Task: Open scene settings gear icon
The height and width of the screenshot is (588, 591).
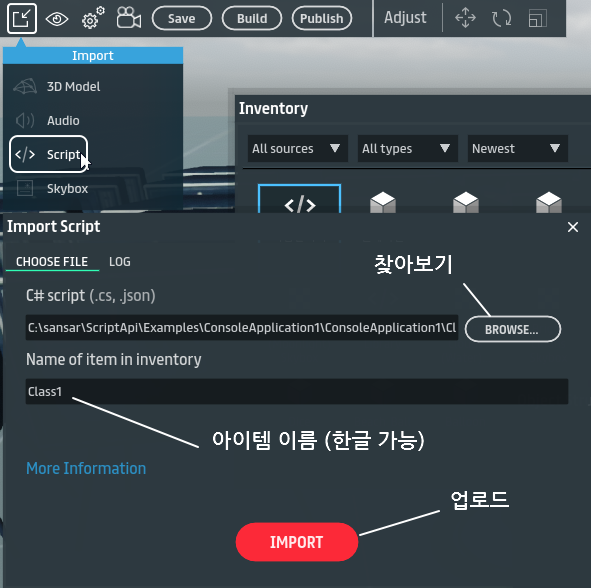Action: click(x=93, y=18)
